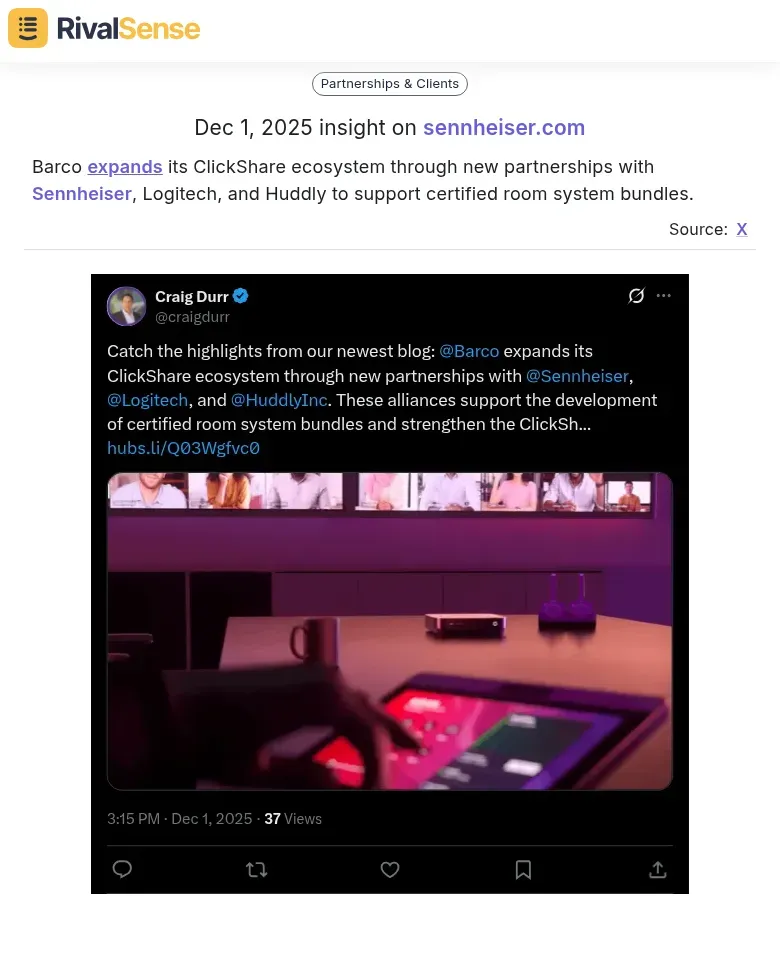This screenshot has width=780, height=960.
Task: Open the tweet's three-dot more menu
Action: pyautogui.click(x=664, y=296)
